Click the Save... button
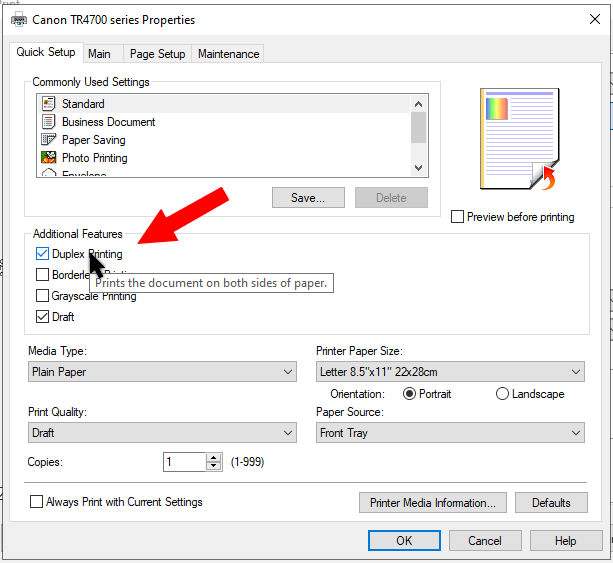Viewport: 613px width, 563px height. 308,197
